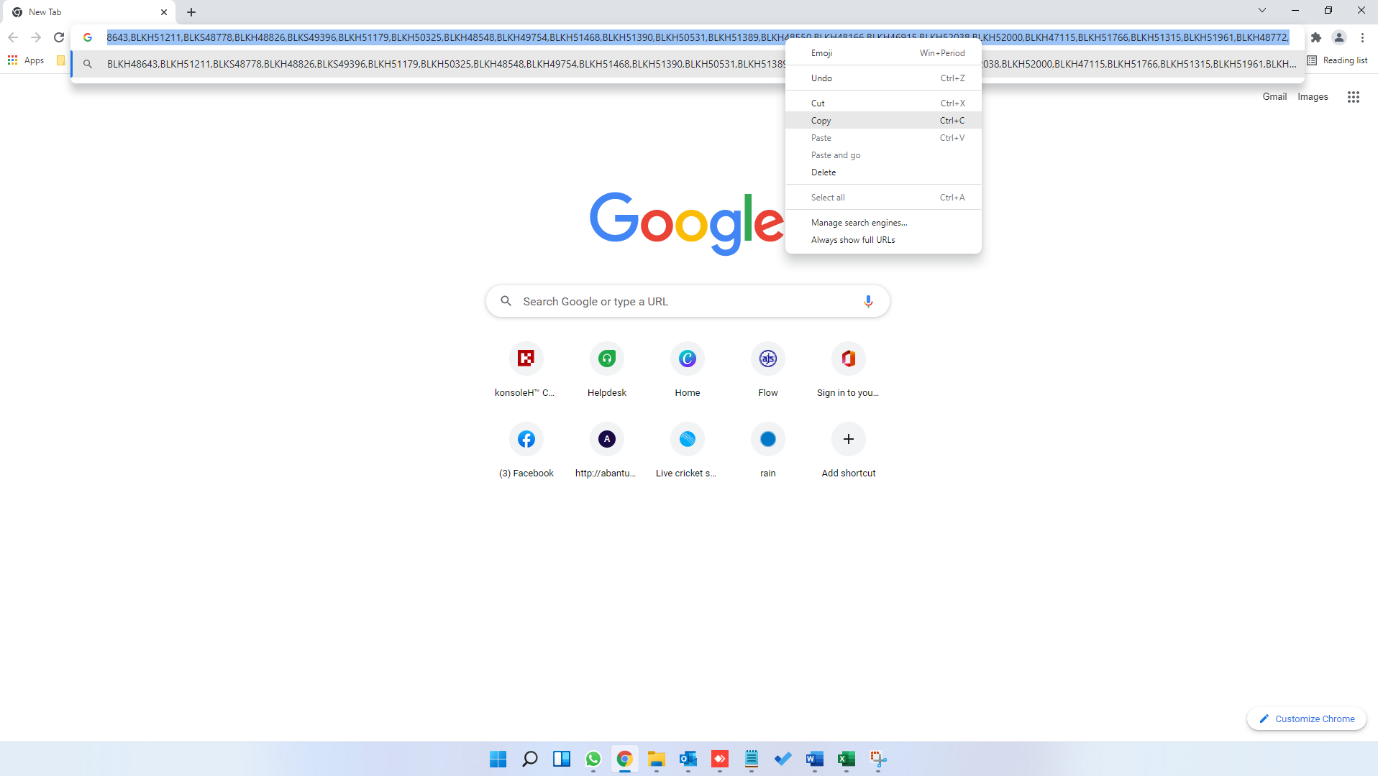Open Snipping Tool from taskbar
The height and width of the screenshot is (776, 1378).
878,759
